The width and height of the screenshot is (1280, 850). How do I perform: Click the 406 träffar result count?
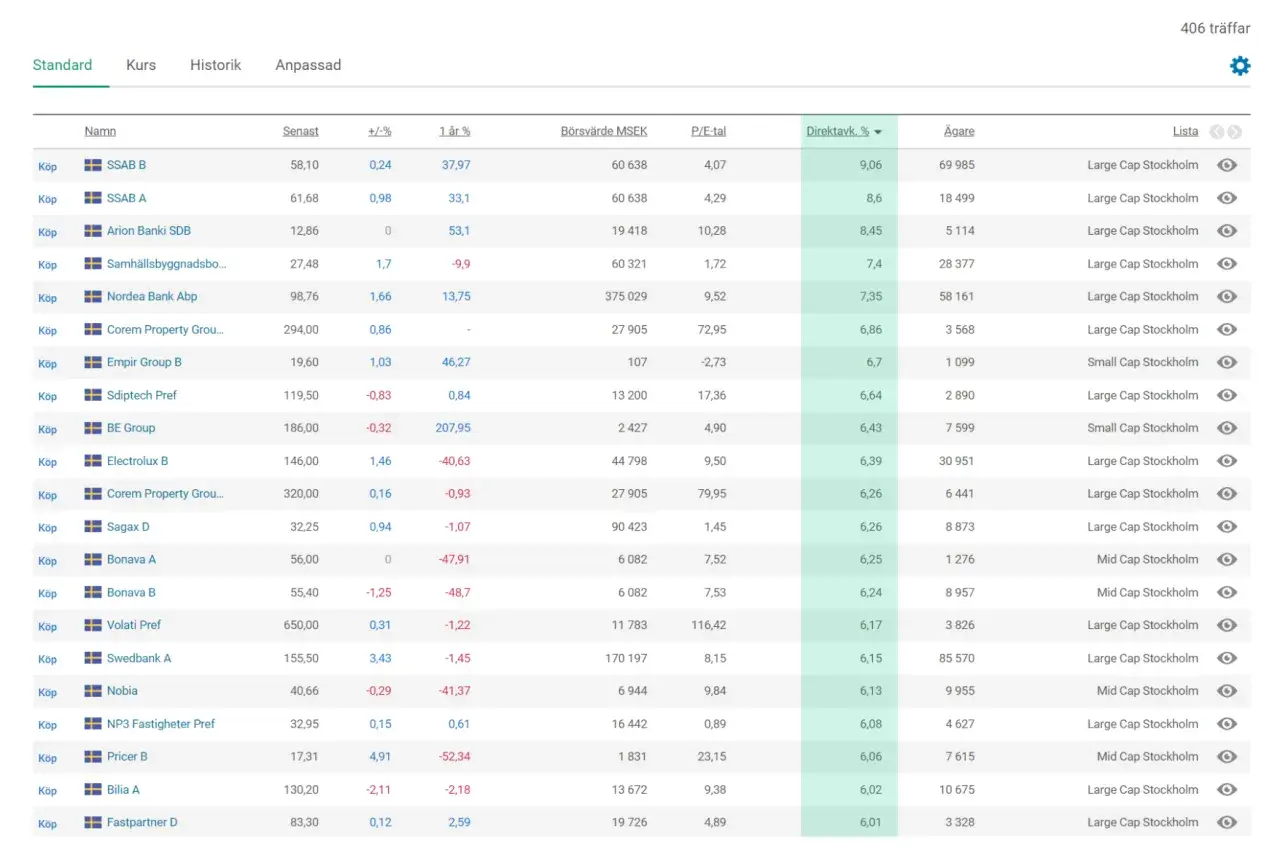tap(1215, 28)
